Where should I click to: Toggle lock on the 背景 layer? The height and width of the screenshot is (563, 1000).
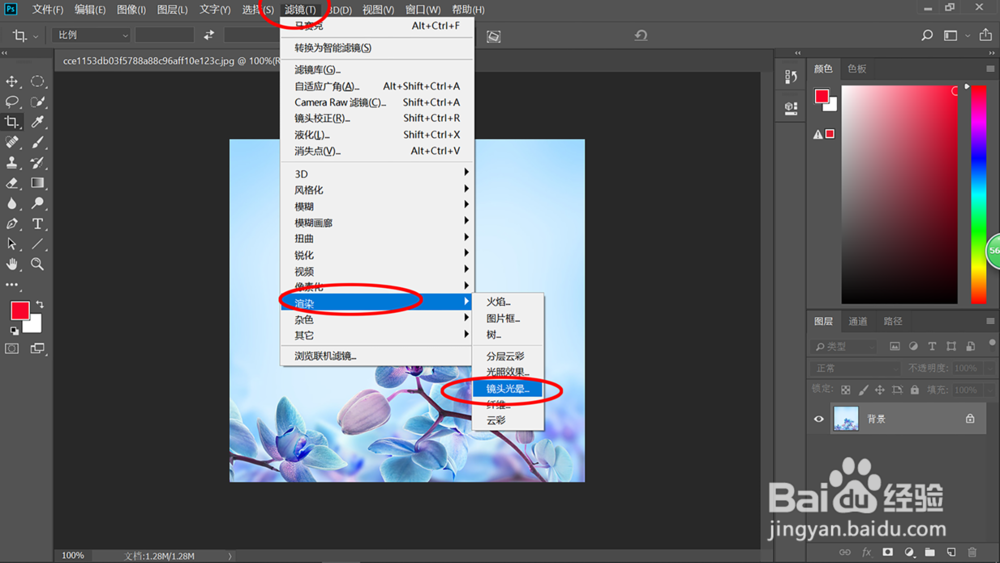pyautogui.click(x=970, y=419)
